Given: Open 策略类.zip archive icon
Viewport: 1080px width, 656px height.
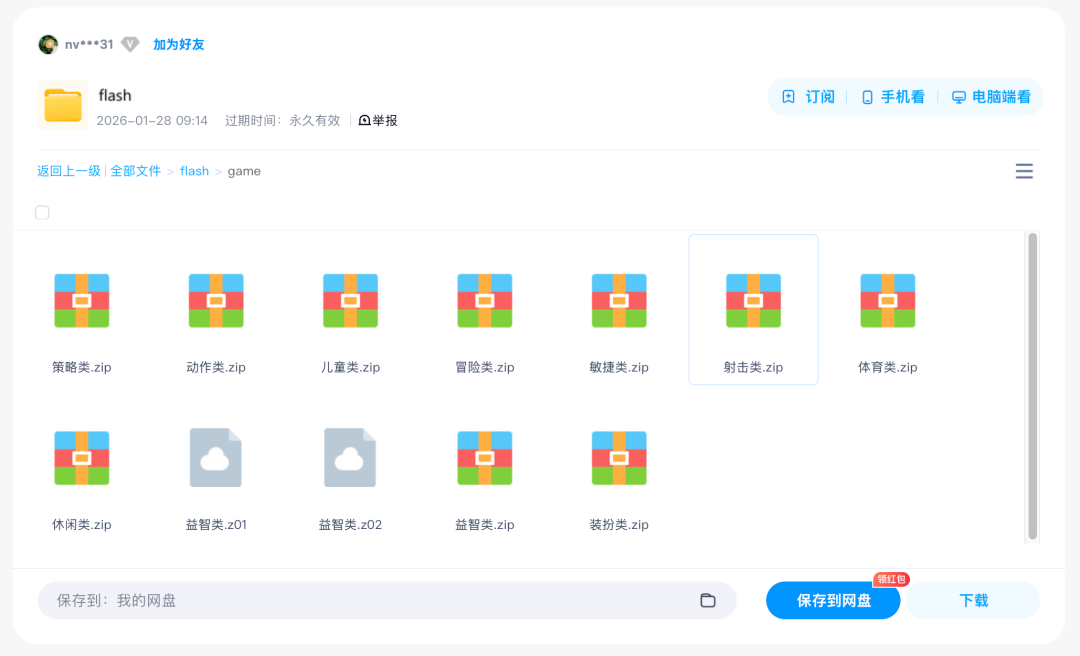Looking at the screenshot, I should [x=81, y=300].
